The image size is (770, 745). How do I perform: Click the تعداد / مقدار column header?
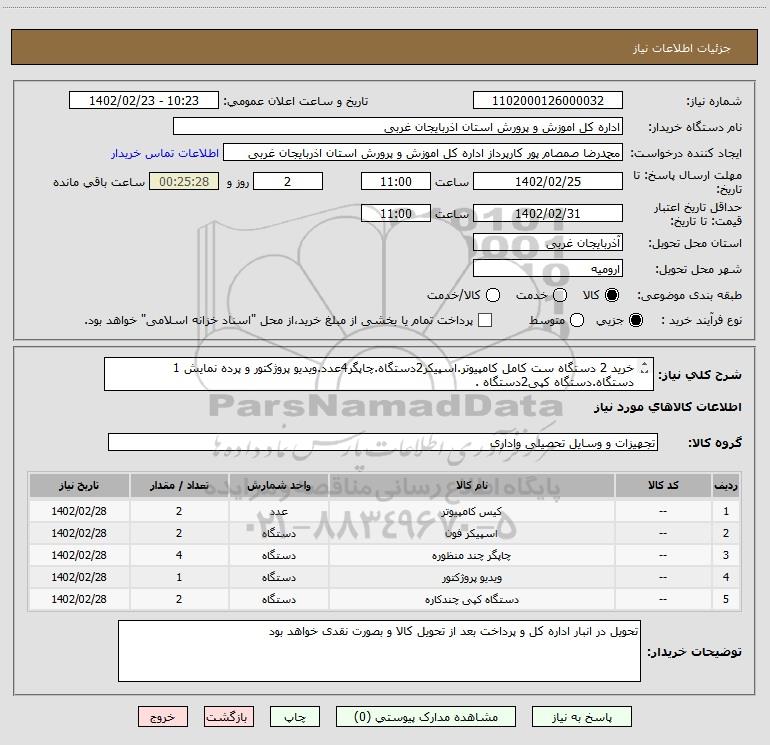[x=179, y=486]
